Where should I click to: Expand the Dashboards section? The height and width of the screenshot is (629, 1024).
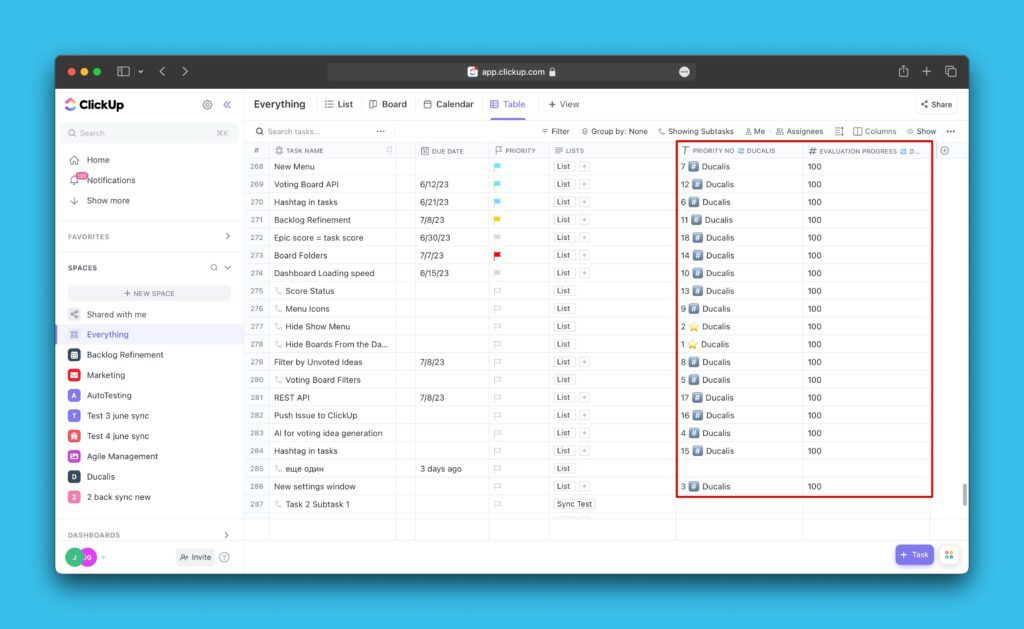pos(228,534)
